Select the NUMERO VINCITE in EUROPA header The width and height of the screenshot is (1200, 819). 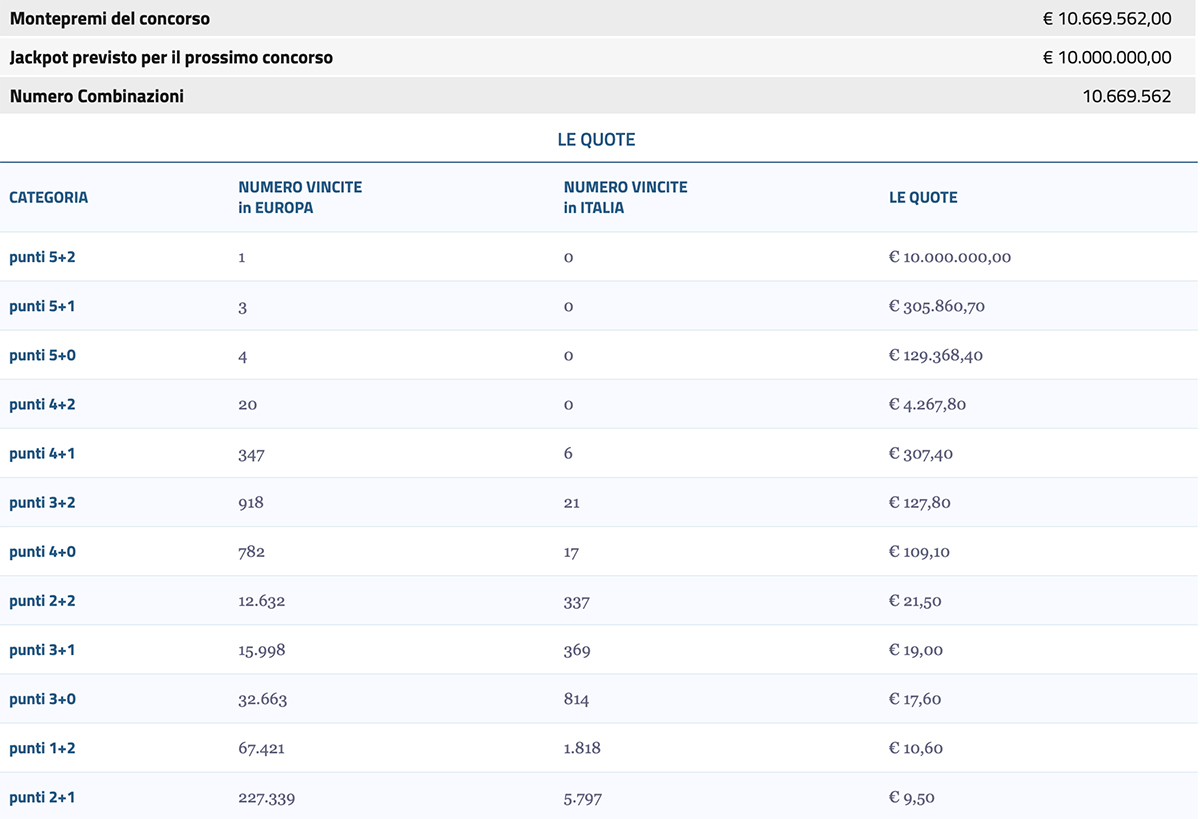(x=300, y=195)
